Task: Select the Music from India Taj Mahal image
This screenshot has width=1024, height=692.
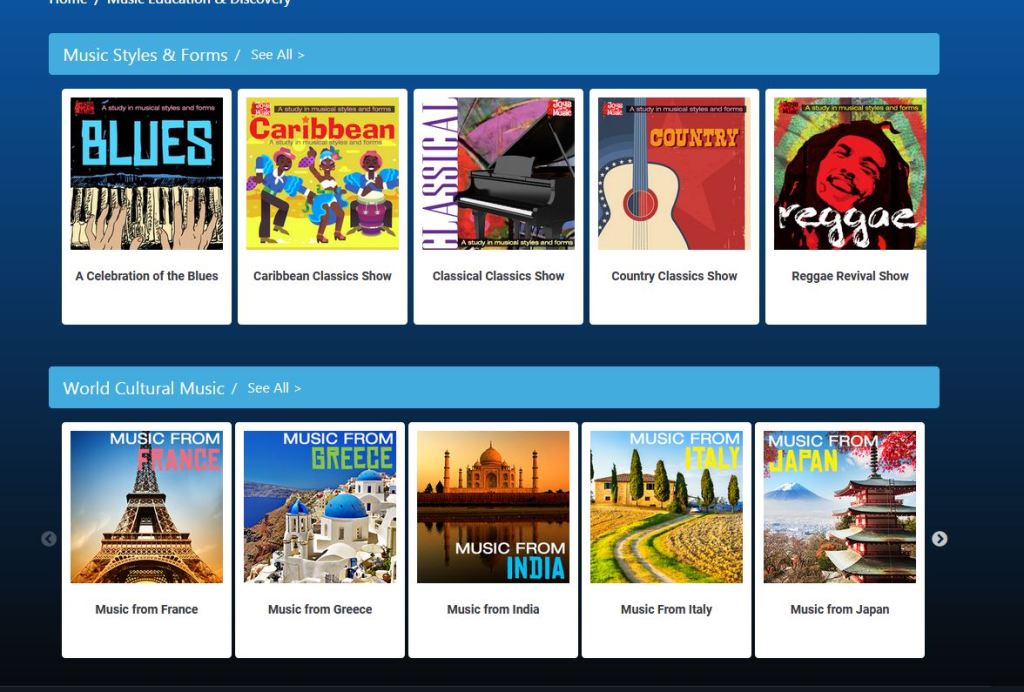Action: pyautogui.click(x=493, y=507)
